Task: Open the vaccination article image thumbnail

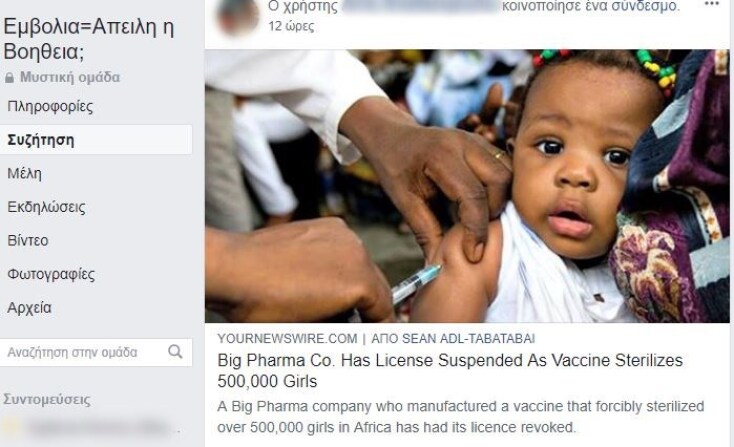Action: click(467, 186)
